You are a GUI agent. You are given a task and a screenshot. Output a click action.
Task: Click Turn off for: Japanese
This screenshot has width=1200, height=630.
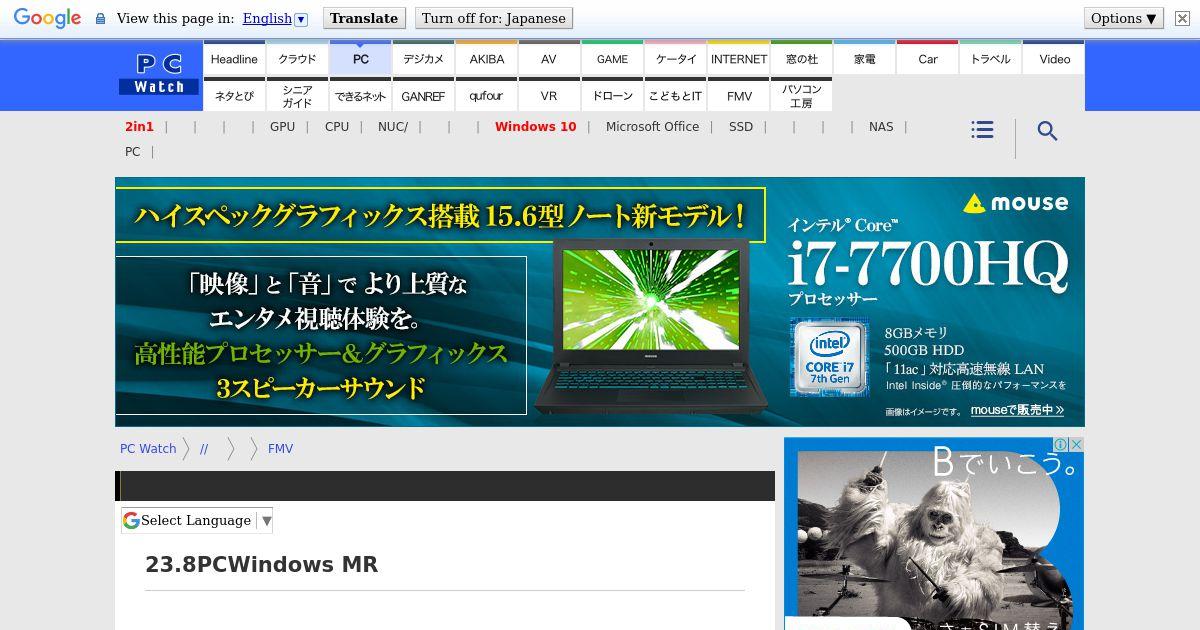[x=494, y=18]
